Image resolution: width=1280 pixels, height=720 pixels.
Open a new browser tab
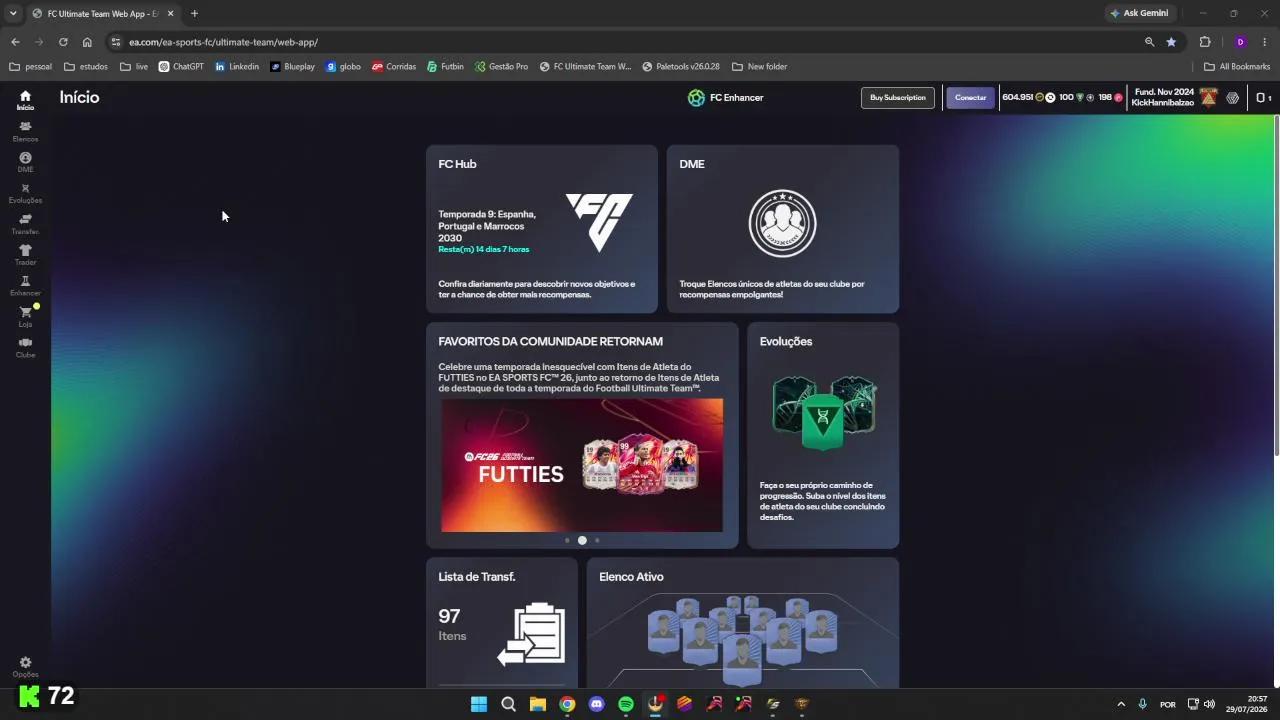[194, 13]
